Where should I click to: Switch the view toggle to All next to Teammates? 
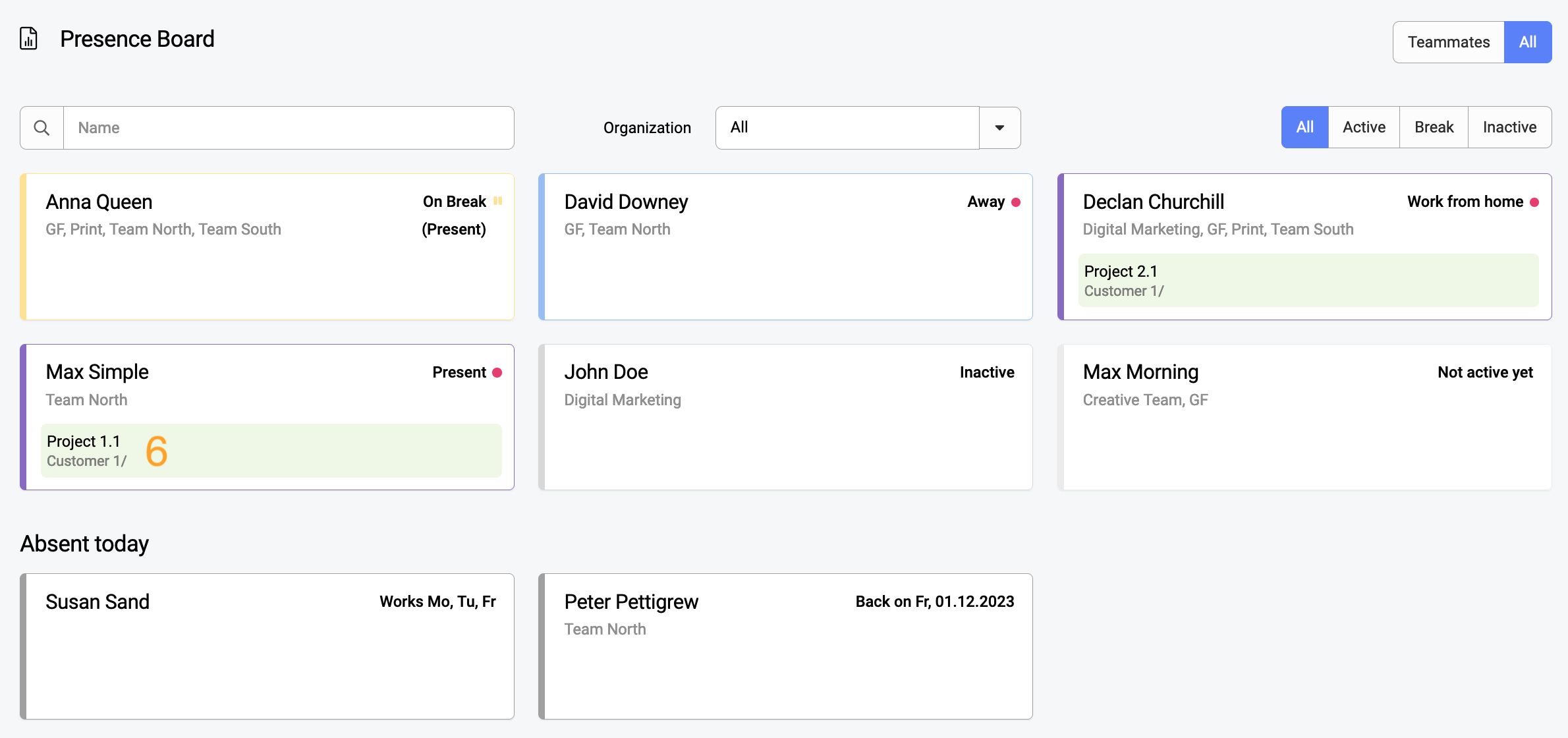(x=1528, y=42)
